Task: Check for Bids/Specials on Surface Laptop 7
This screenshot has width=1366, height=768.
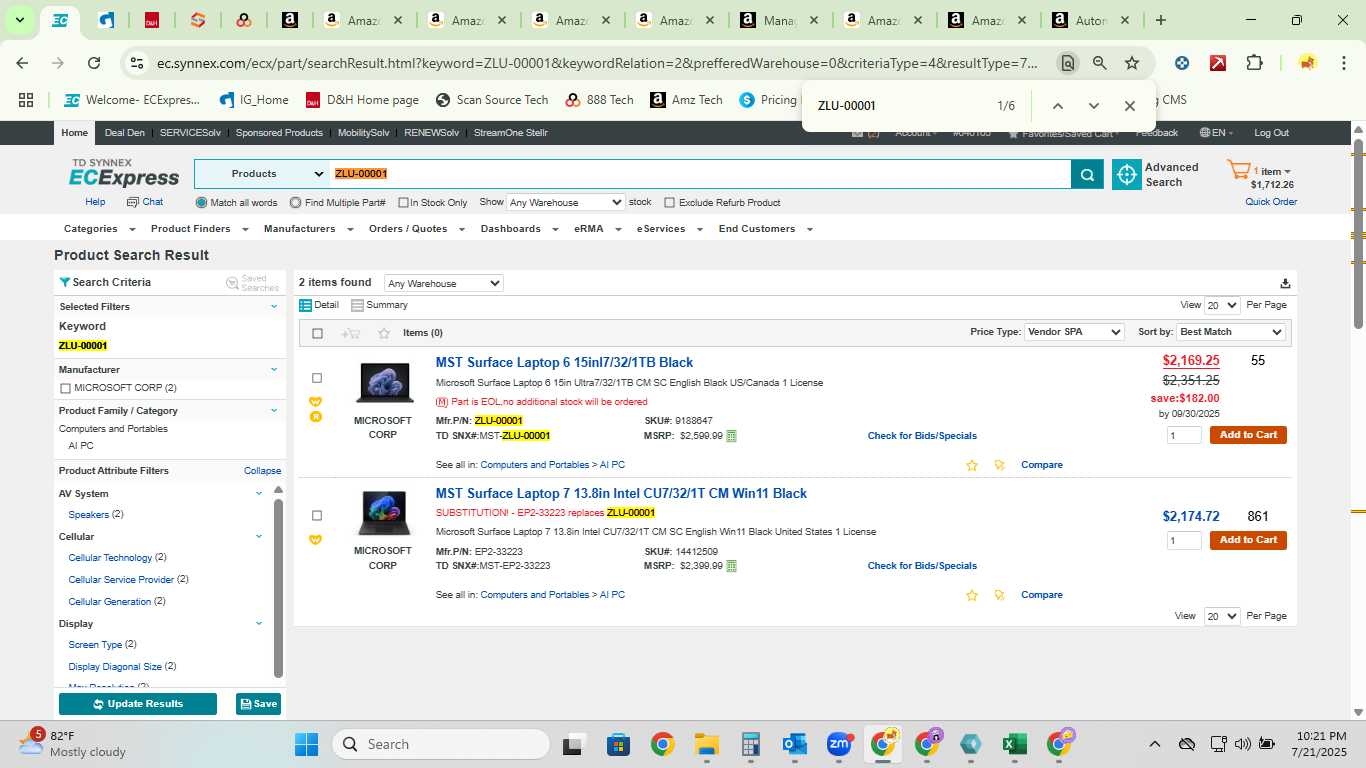Action: (922, 566)
